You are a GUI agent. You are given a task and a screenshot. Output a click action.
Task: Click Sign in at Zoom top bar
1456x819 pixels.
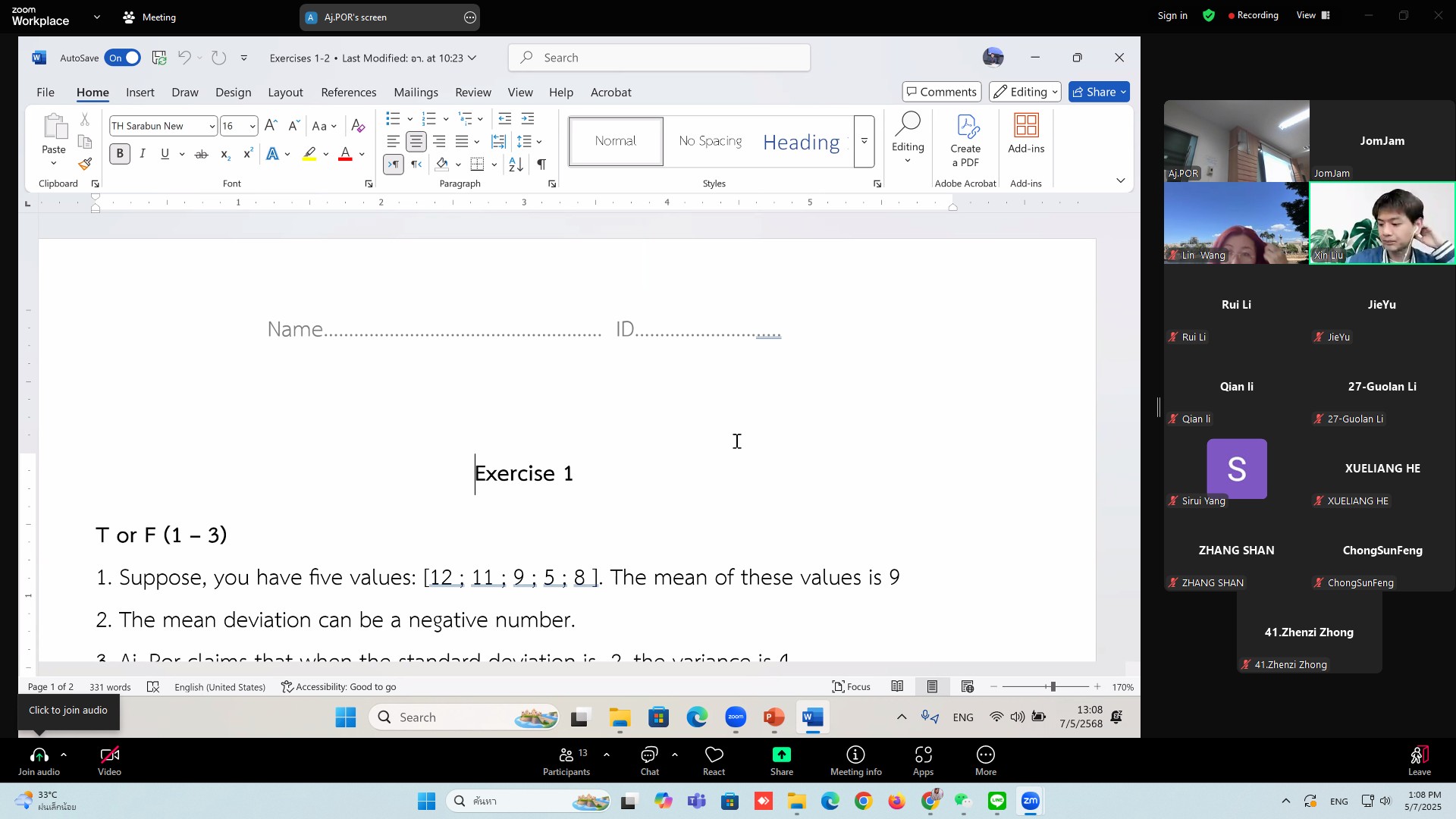click(1172, 15)
